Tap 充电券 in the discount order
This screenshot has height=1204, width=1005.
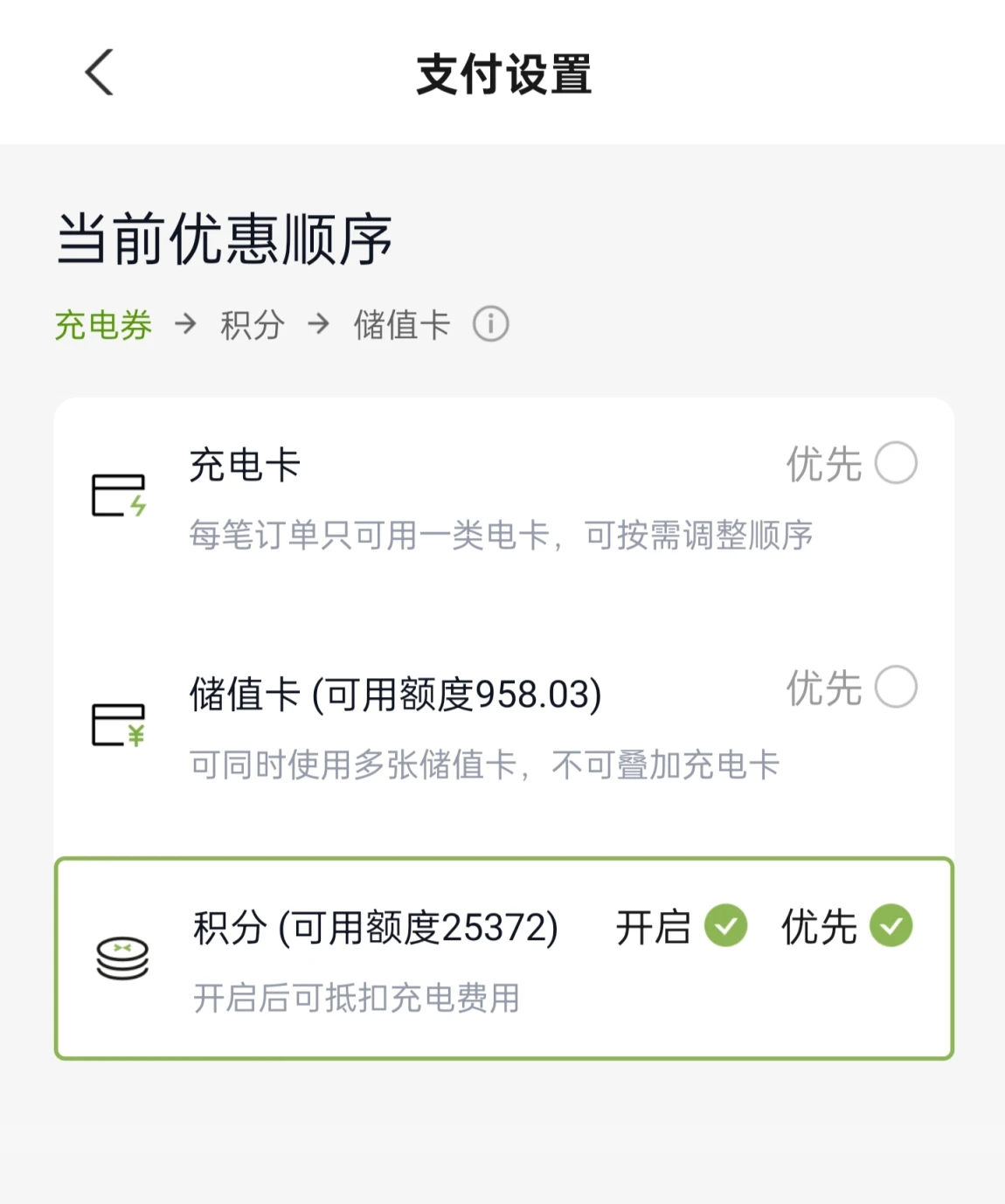pyautogui.click(x=103, y=325)
